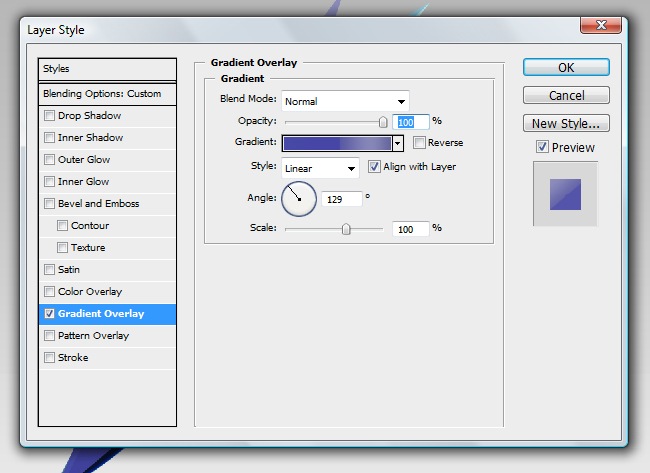Click the Angle value input field

click(x=341, y=199)
